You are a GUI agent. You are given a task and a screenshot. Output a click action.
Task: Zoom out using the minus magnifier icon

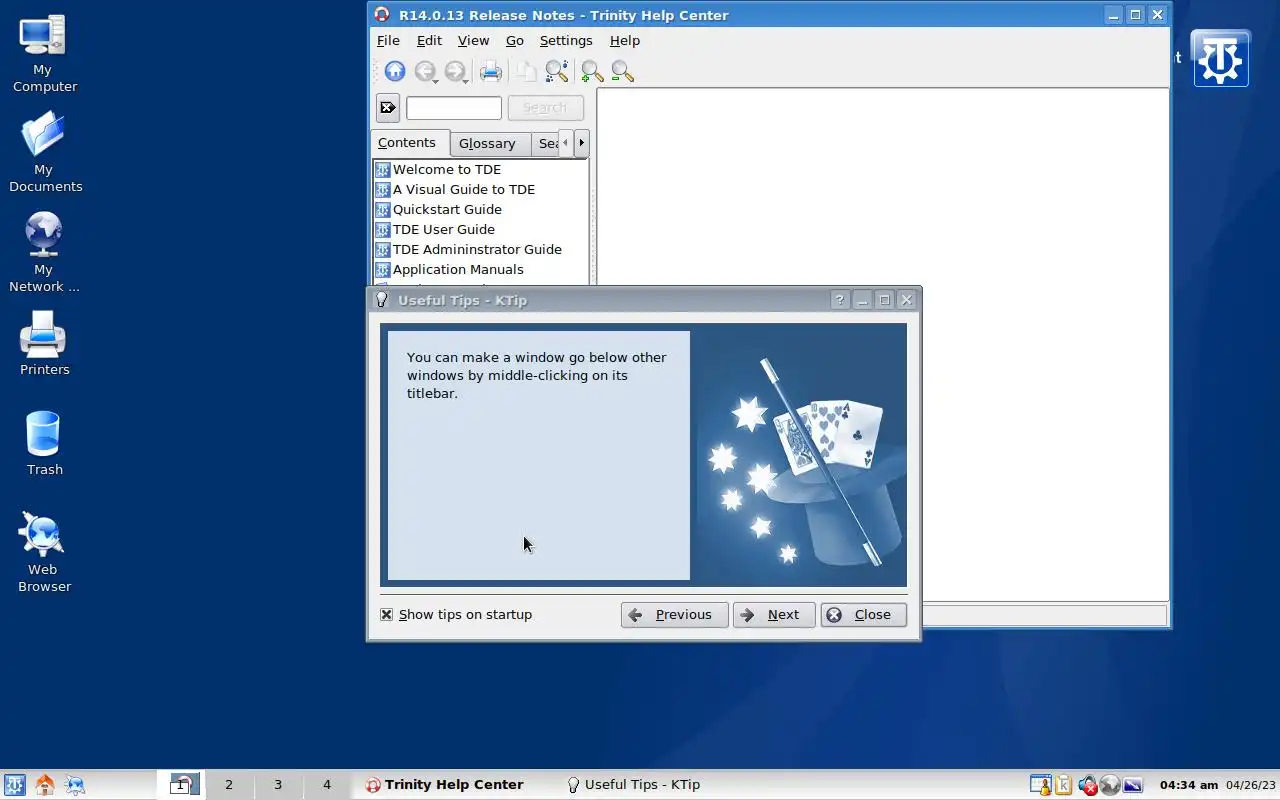coord(622,71)
